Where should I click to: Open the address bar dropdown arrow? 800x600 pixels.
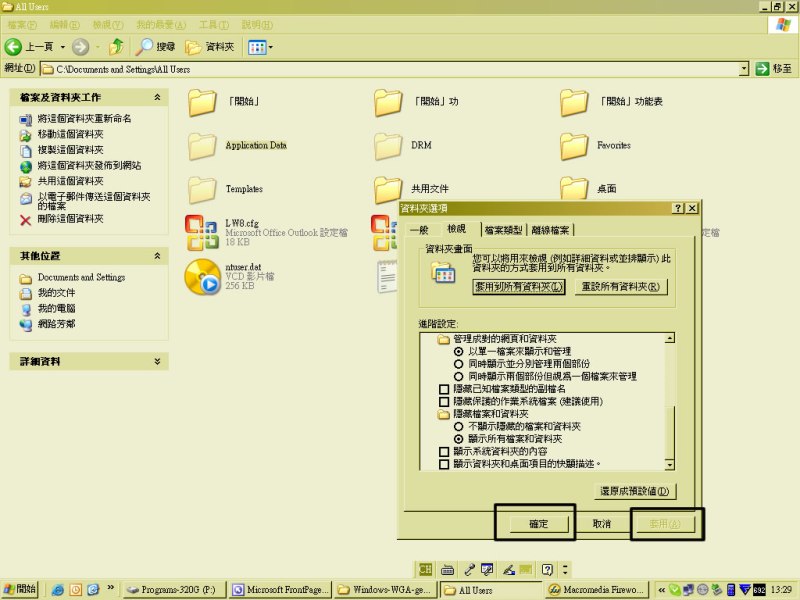(x=744, y=69)
